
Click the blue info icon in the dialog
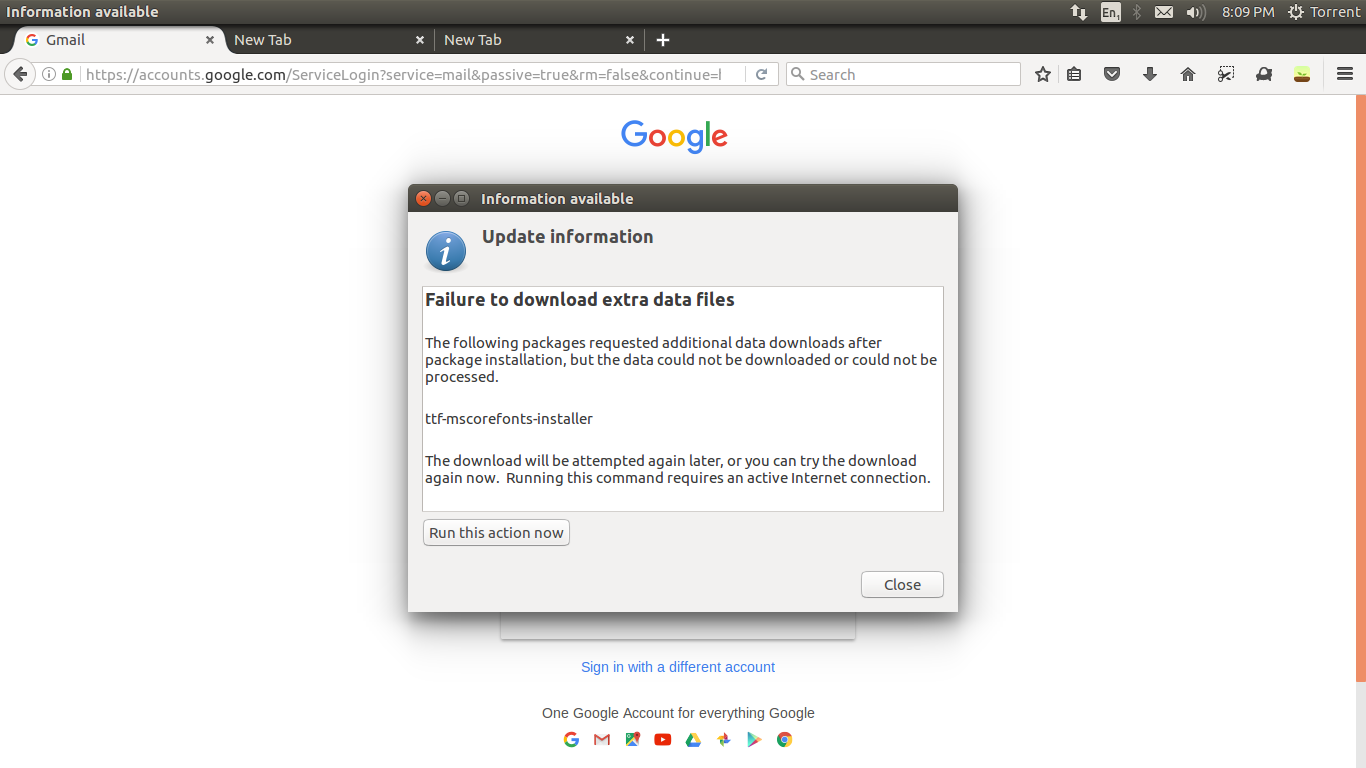click(x=445, y=252)
